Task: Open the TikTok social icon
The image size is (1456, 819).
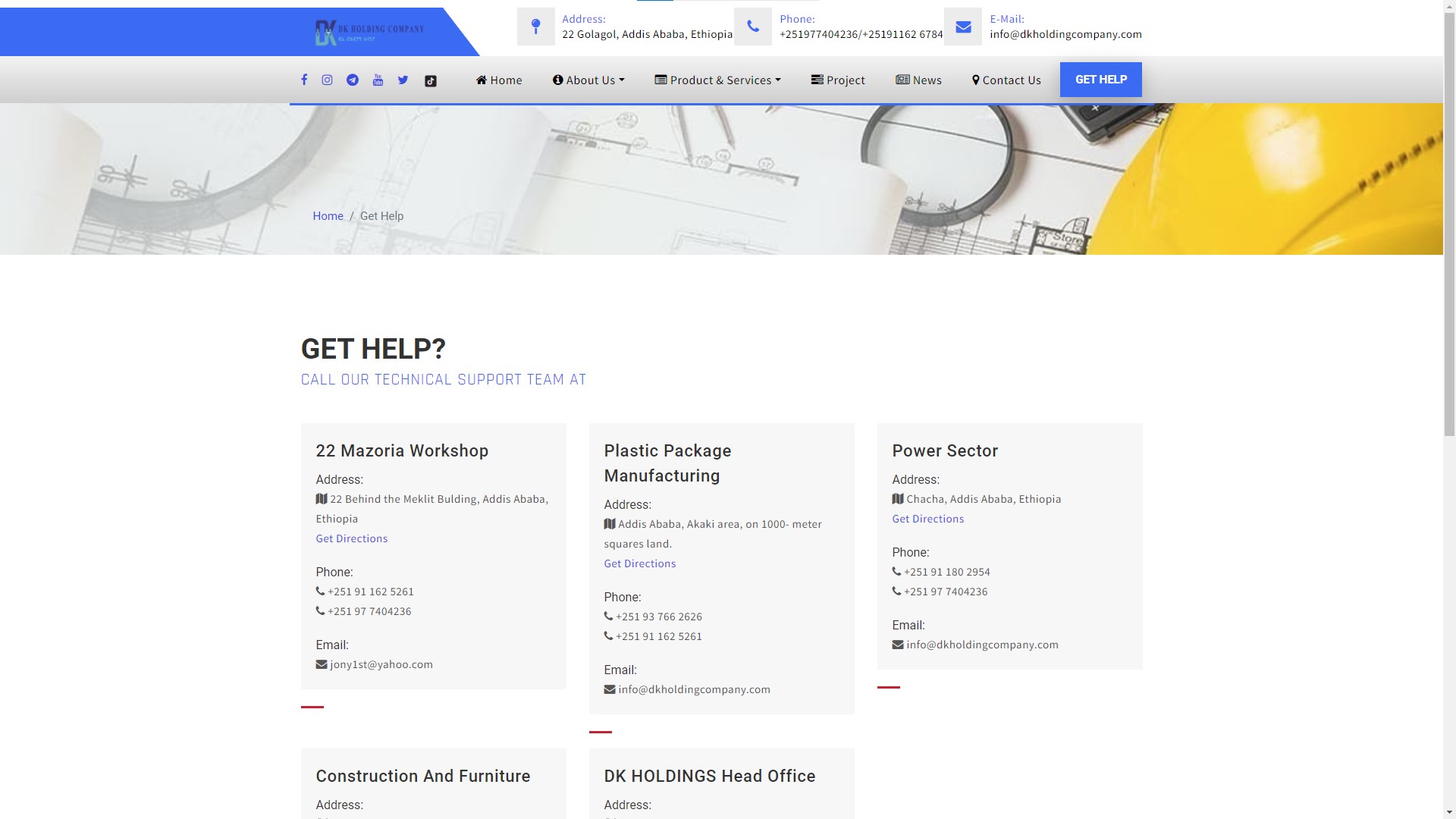Action: click(430, 81)
